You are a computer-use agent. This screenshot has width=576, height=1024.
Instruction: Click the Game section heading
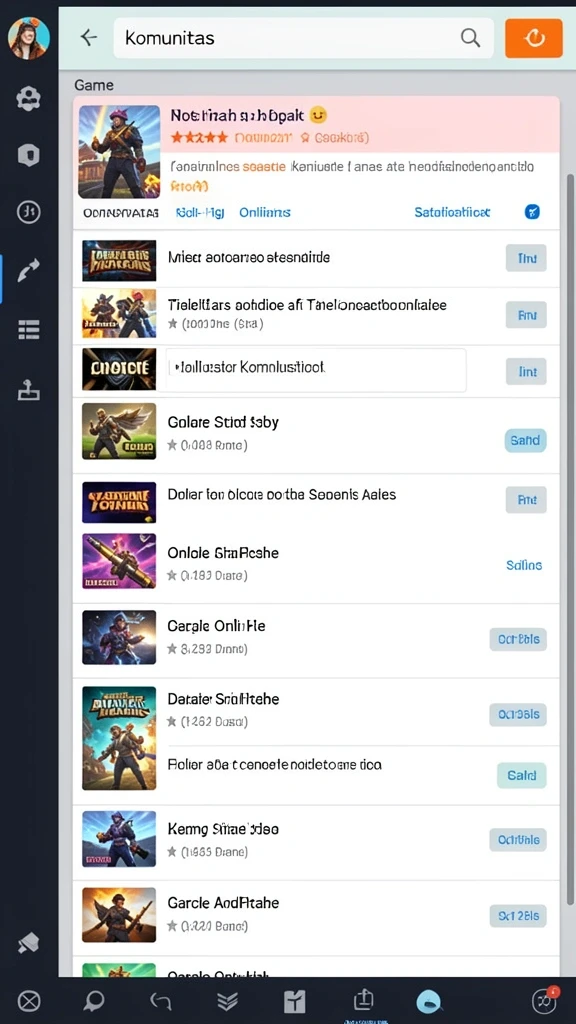tap(94, 85)
